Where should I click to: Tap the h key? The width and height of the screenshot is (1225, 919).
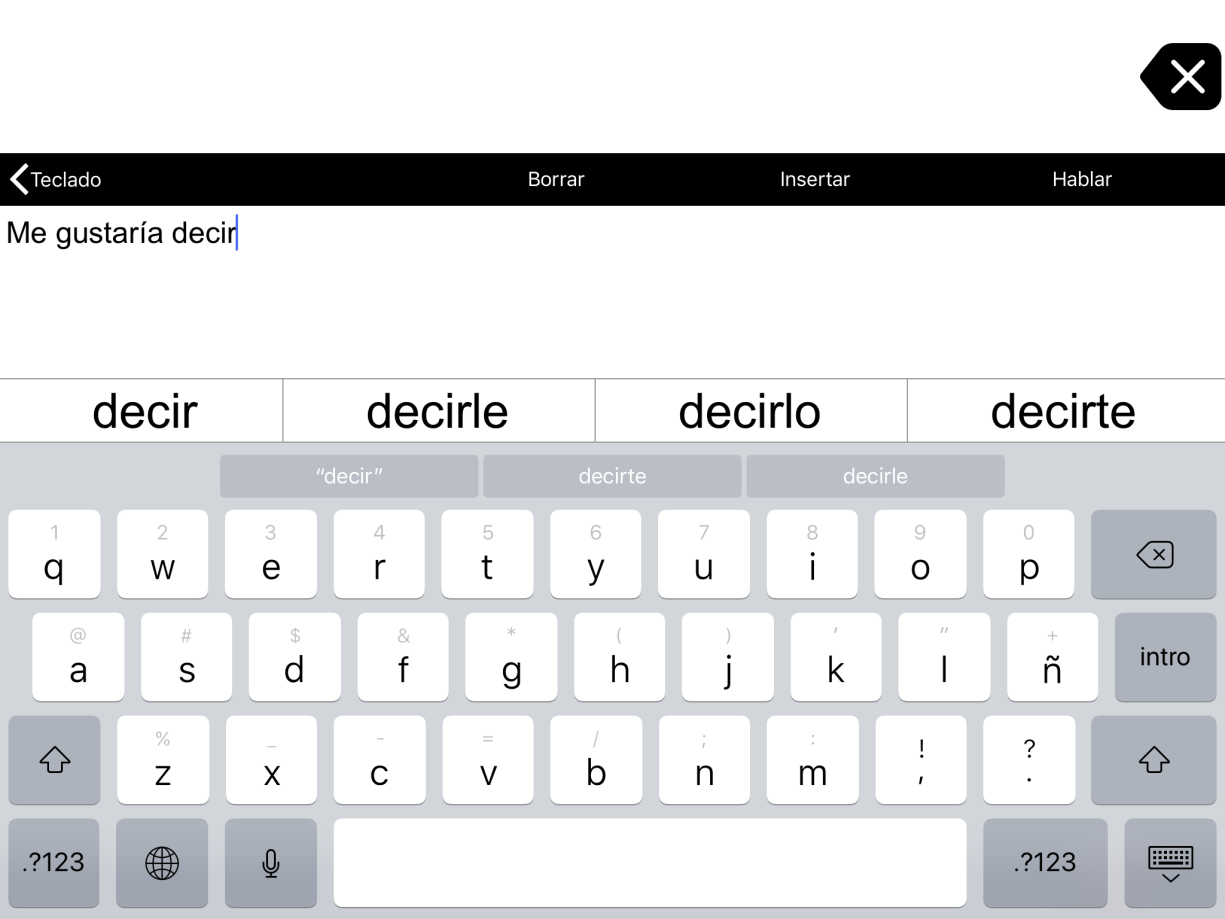pyautogui.click(x=619, y=657)
